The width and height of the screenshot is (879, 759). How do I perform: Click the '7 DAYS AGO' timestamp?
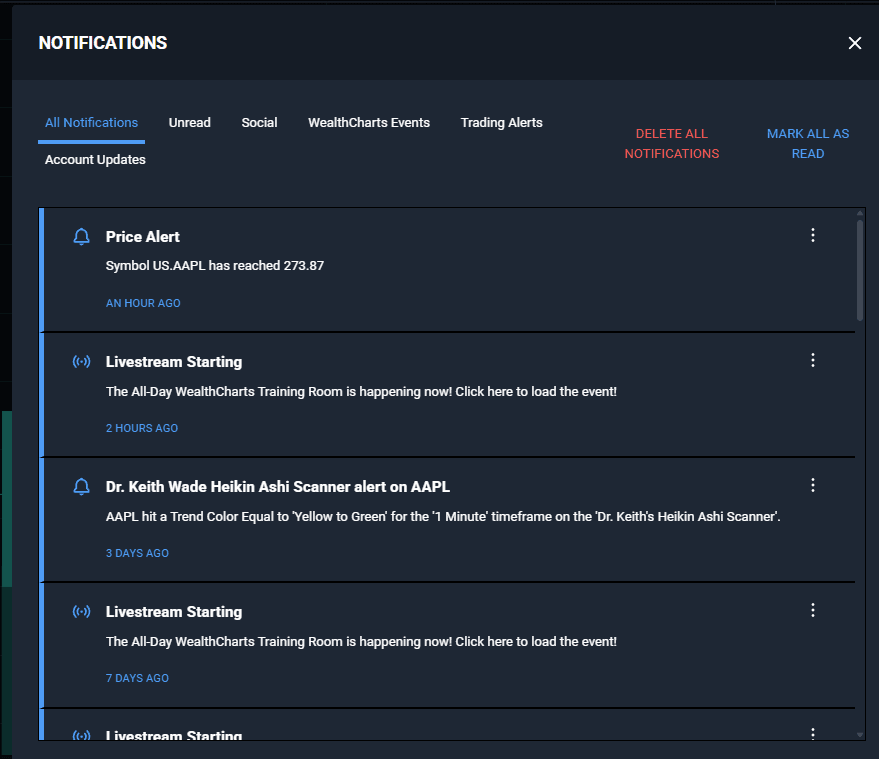pyautogui.click(x=137, y=678)
